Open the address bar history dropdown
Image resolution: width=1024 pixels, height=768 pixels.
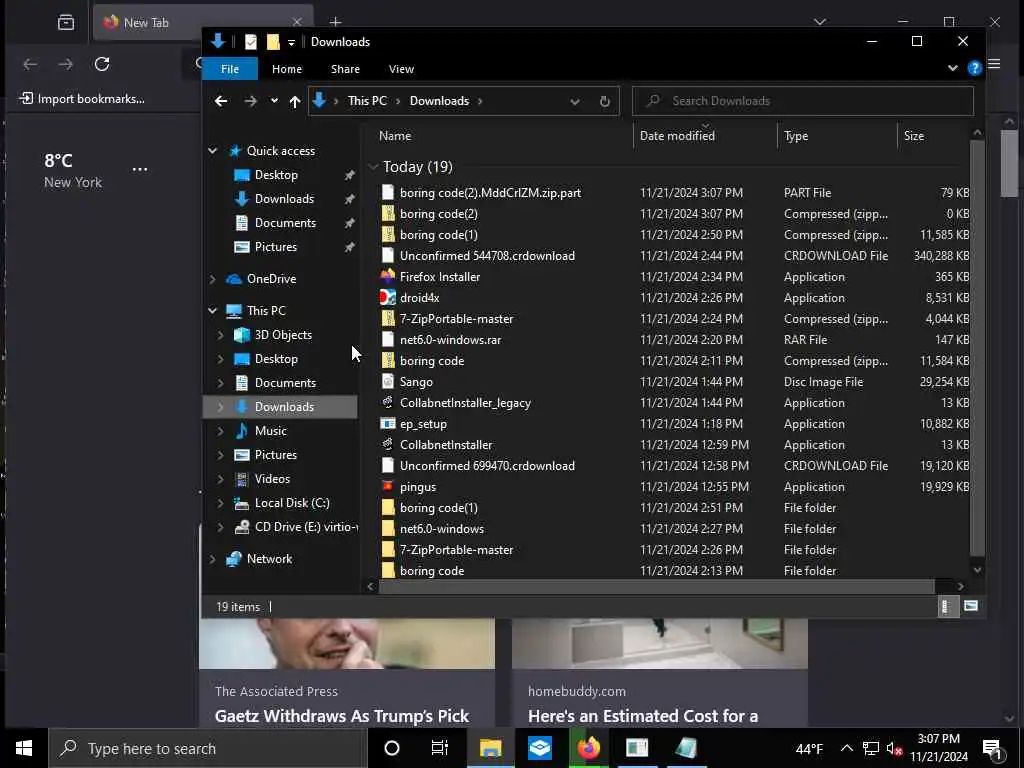(575, 101)
